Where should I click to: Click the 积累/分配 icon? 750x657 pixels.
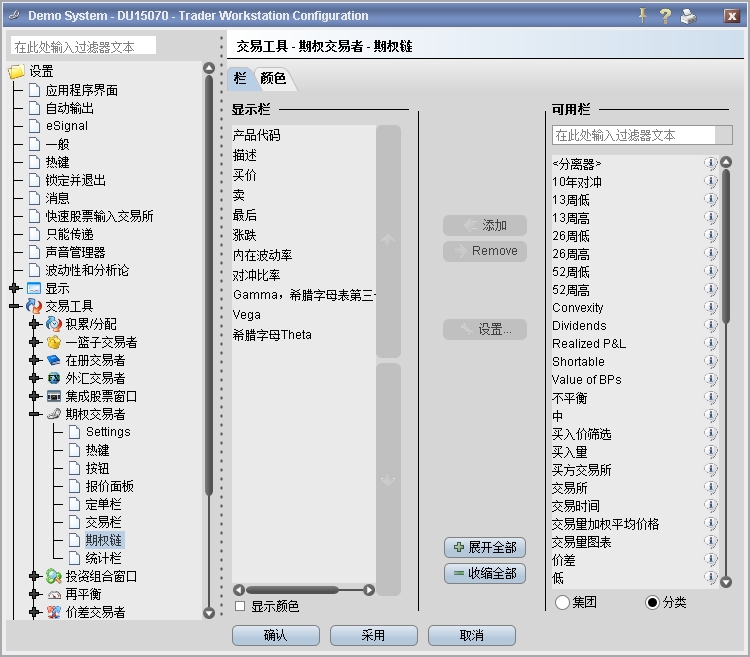pyautogui.click(x=54, y=324)
